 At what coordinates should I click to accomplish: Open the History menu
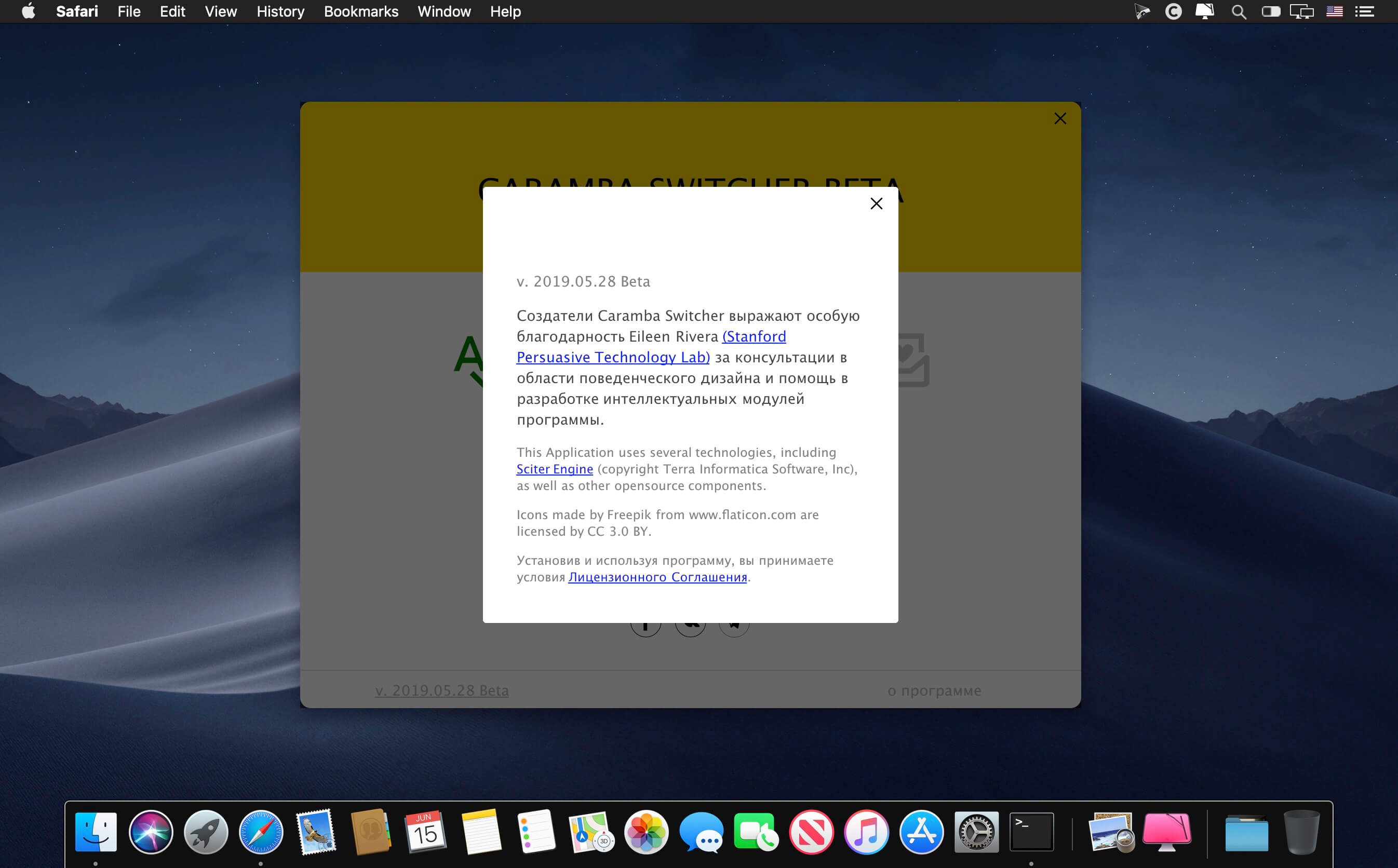tap(280, 11)
